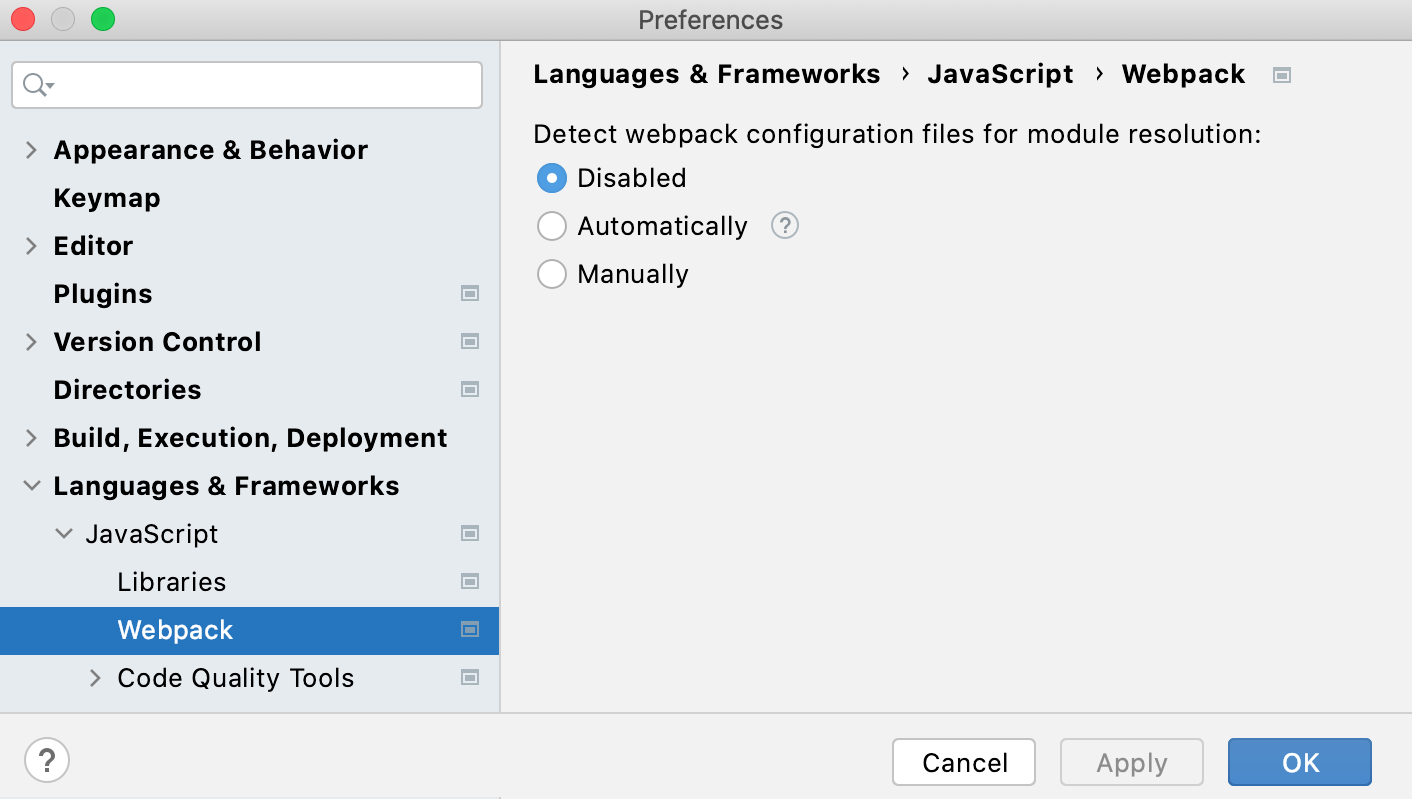Click inside the settings search field
Image resolution: width=1412 pixels, height=799 pixels.
pyautogui.click(x=246, y=85)
